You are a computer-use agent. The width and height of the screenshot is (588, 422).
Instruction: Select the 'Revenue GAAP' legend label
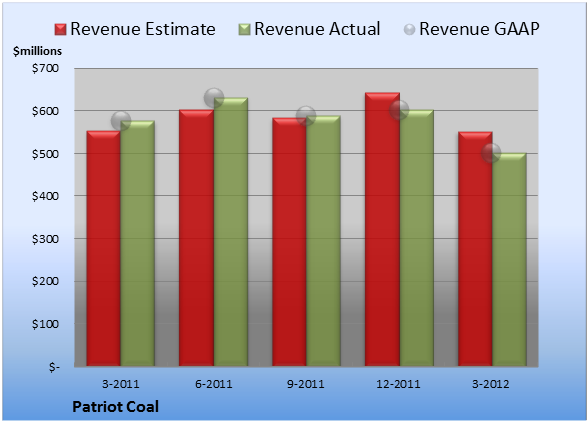[480, 29]
